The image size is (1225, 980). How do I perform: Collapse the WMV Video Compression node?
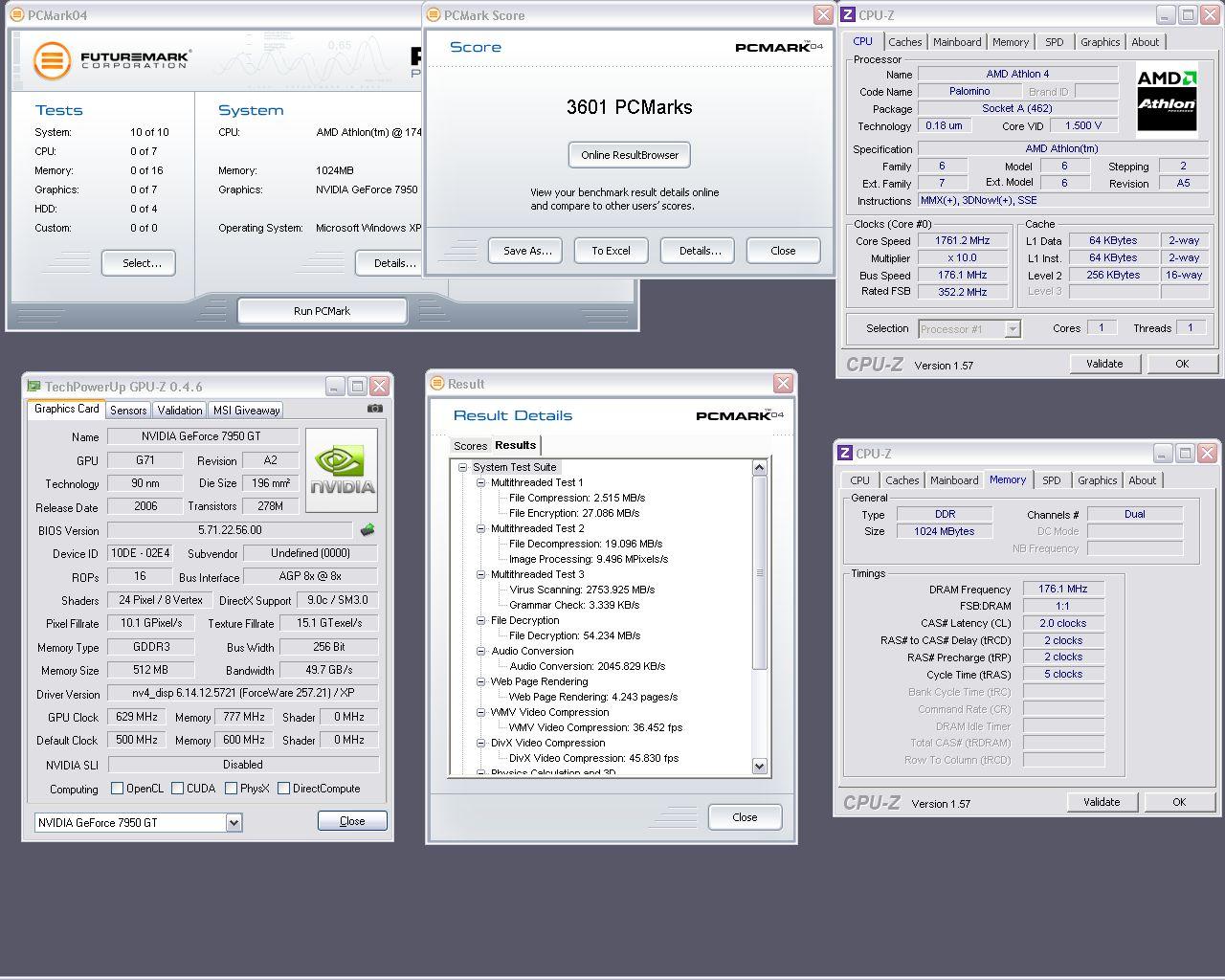tap(480, 712)
